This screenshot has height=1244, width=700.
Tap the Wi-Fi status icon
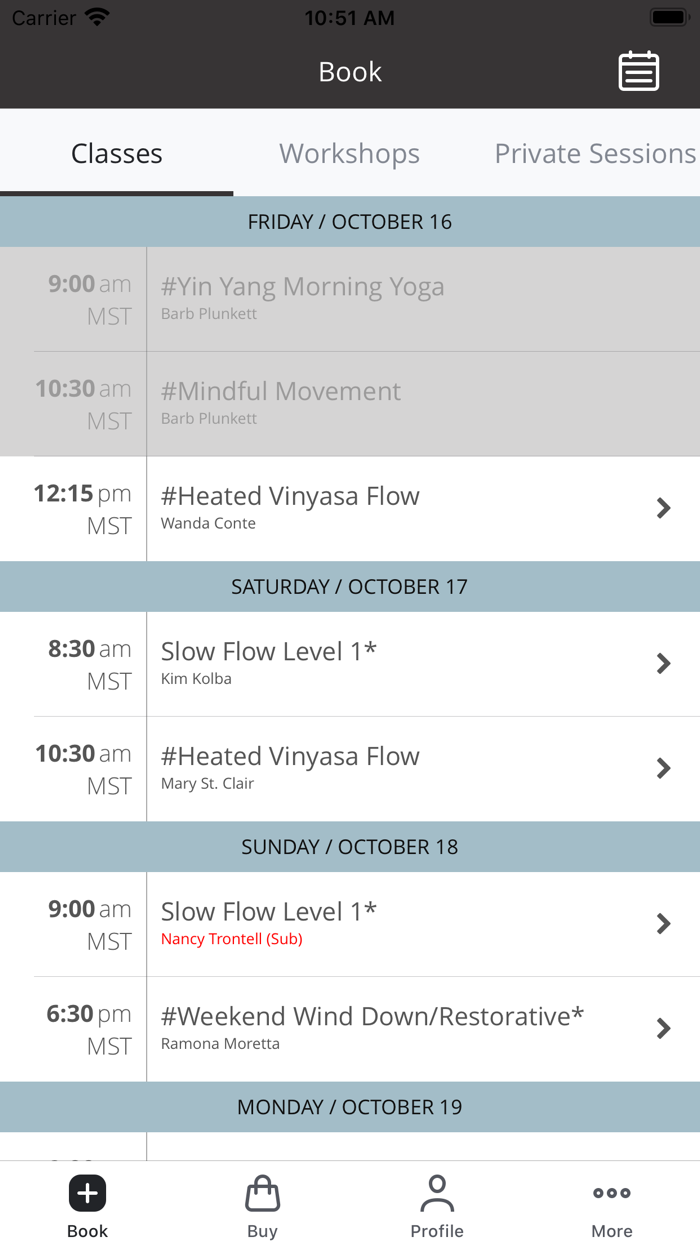97,18
